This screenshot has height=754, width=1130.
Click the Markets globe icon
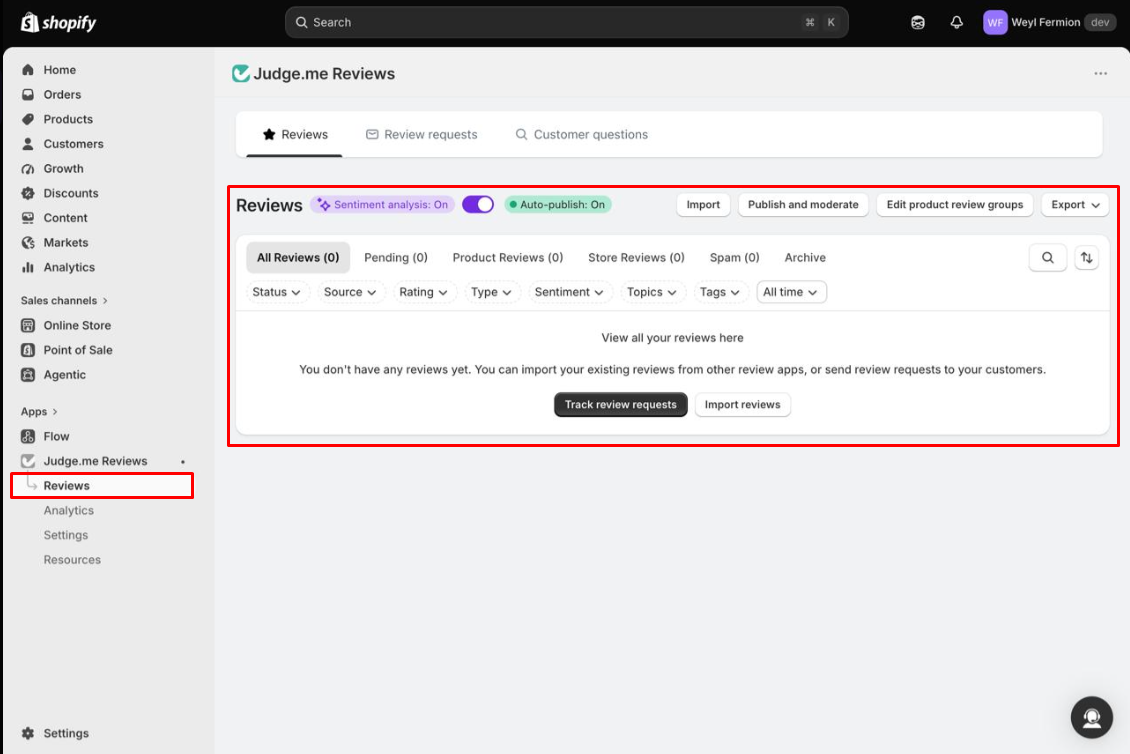pos(28,243)
